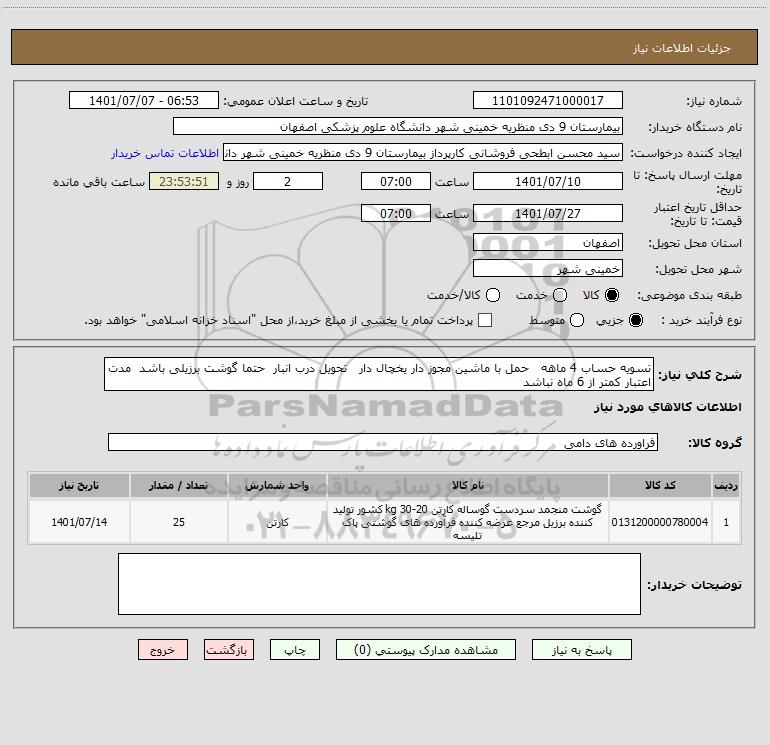Viewport: 770px width, 745px height.
Task: Click the واحد شمارش column header
Action: [277, 485]
